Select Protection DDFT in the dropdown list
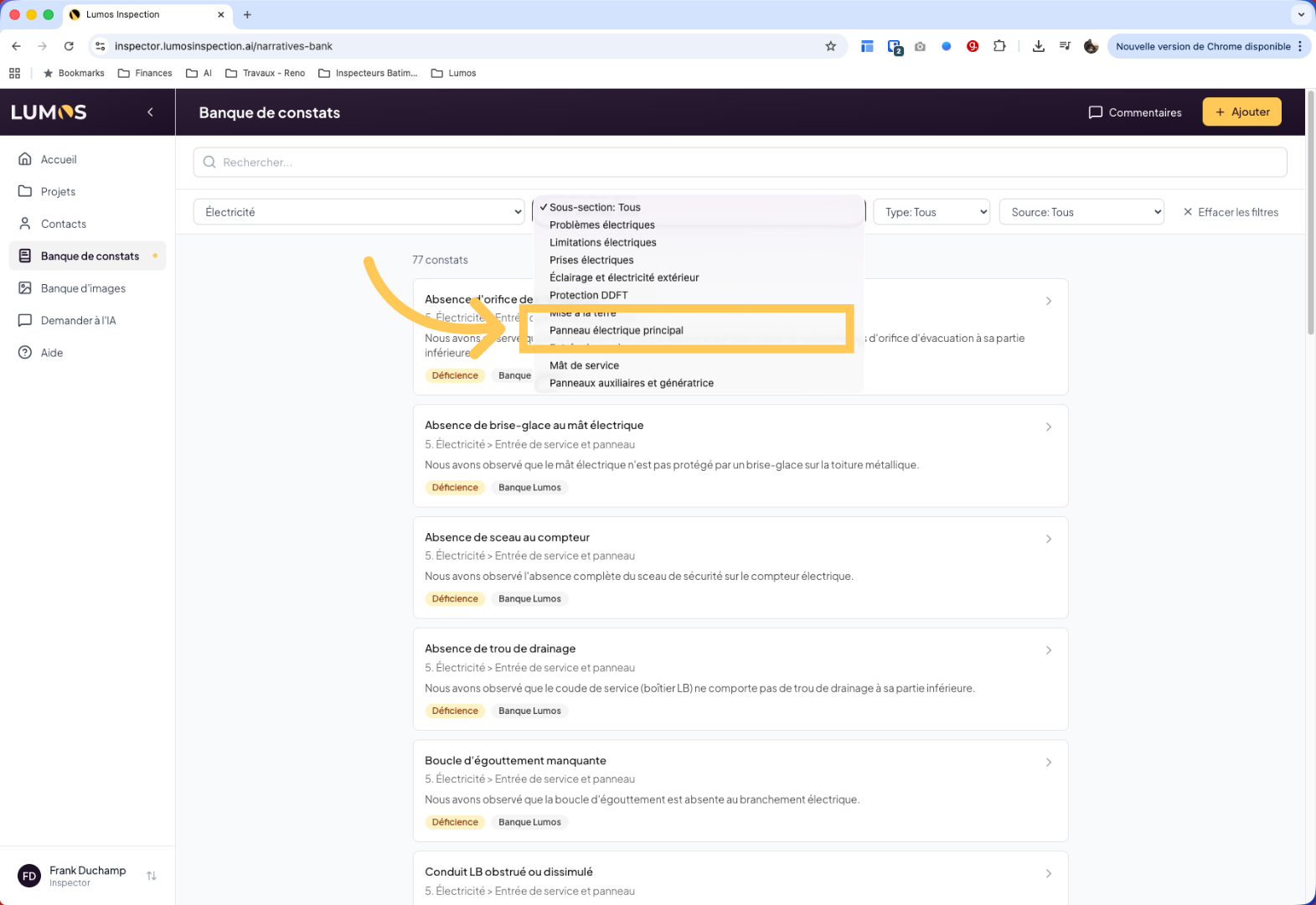 [x=588, y=295]
